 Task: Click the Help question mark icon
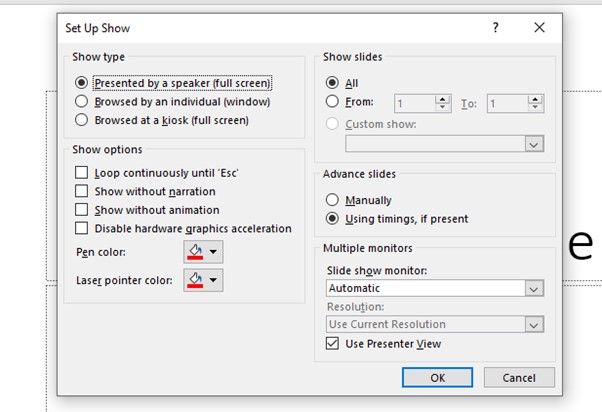[495, 28]
